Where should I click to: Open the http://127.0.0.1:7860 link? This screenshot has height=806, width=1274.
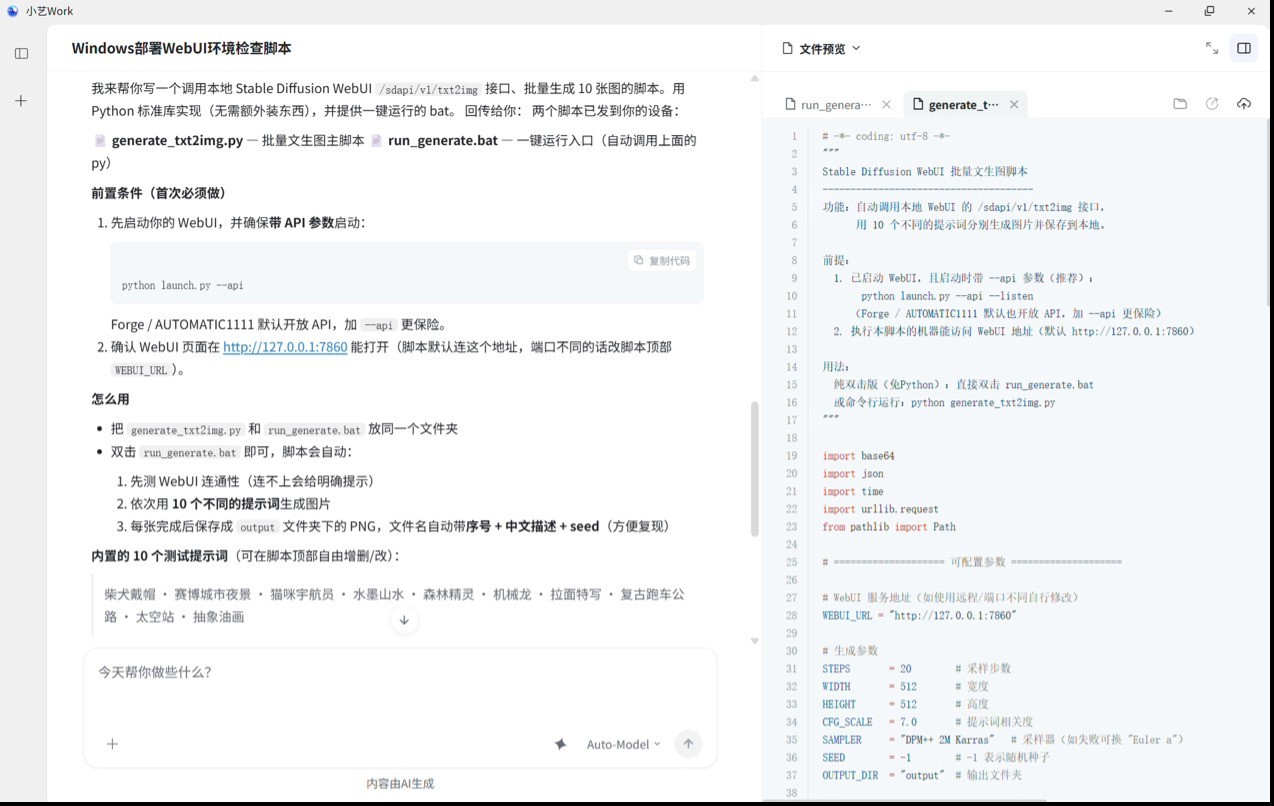pos(285,347)
